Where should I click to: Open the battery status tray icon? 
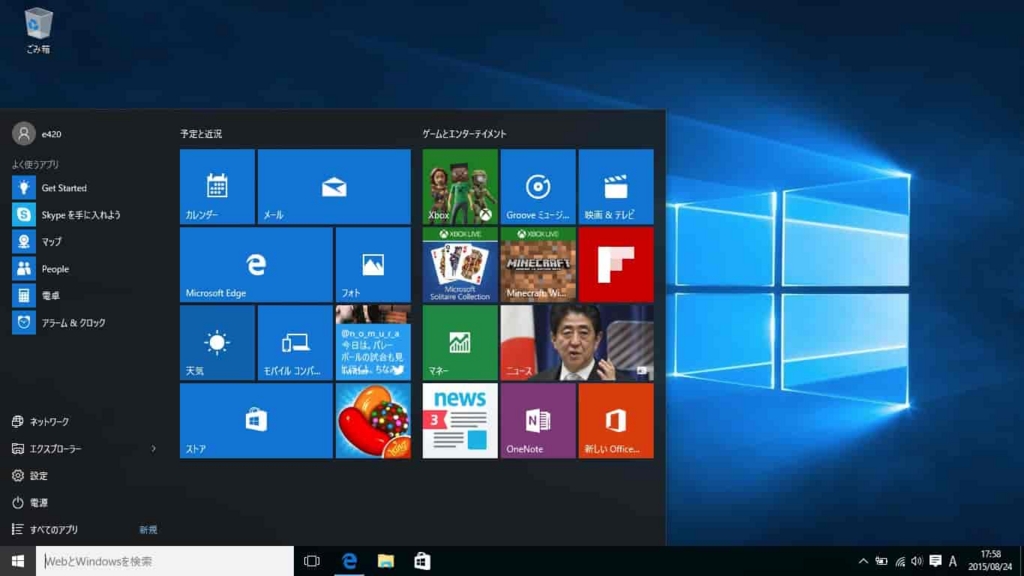tap(882, 561)
